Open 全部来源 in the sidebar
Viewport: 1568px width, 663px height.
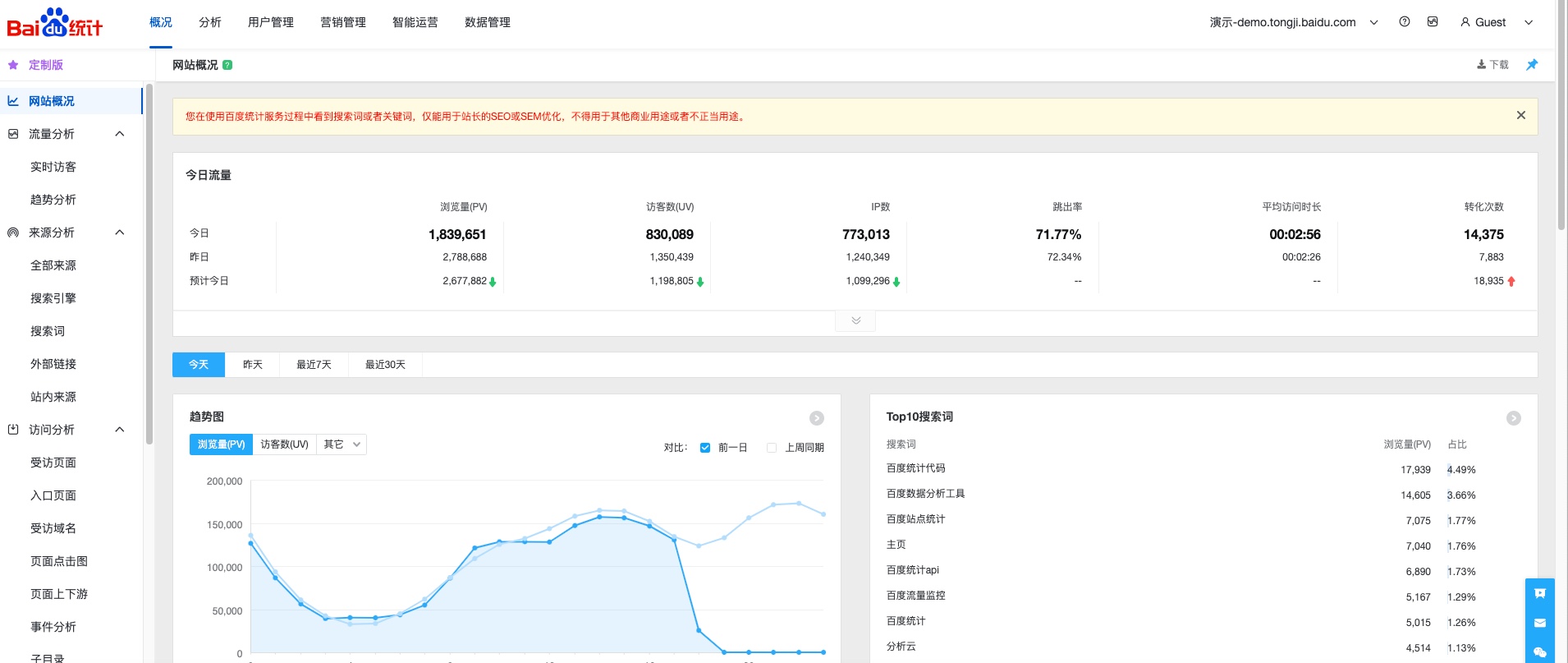tap(53, 265)
